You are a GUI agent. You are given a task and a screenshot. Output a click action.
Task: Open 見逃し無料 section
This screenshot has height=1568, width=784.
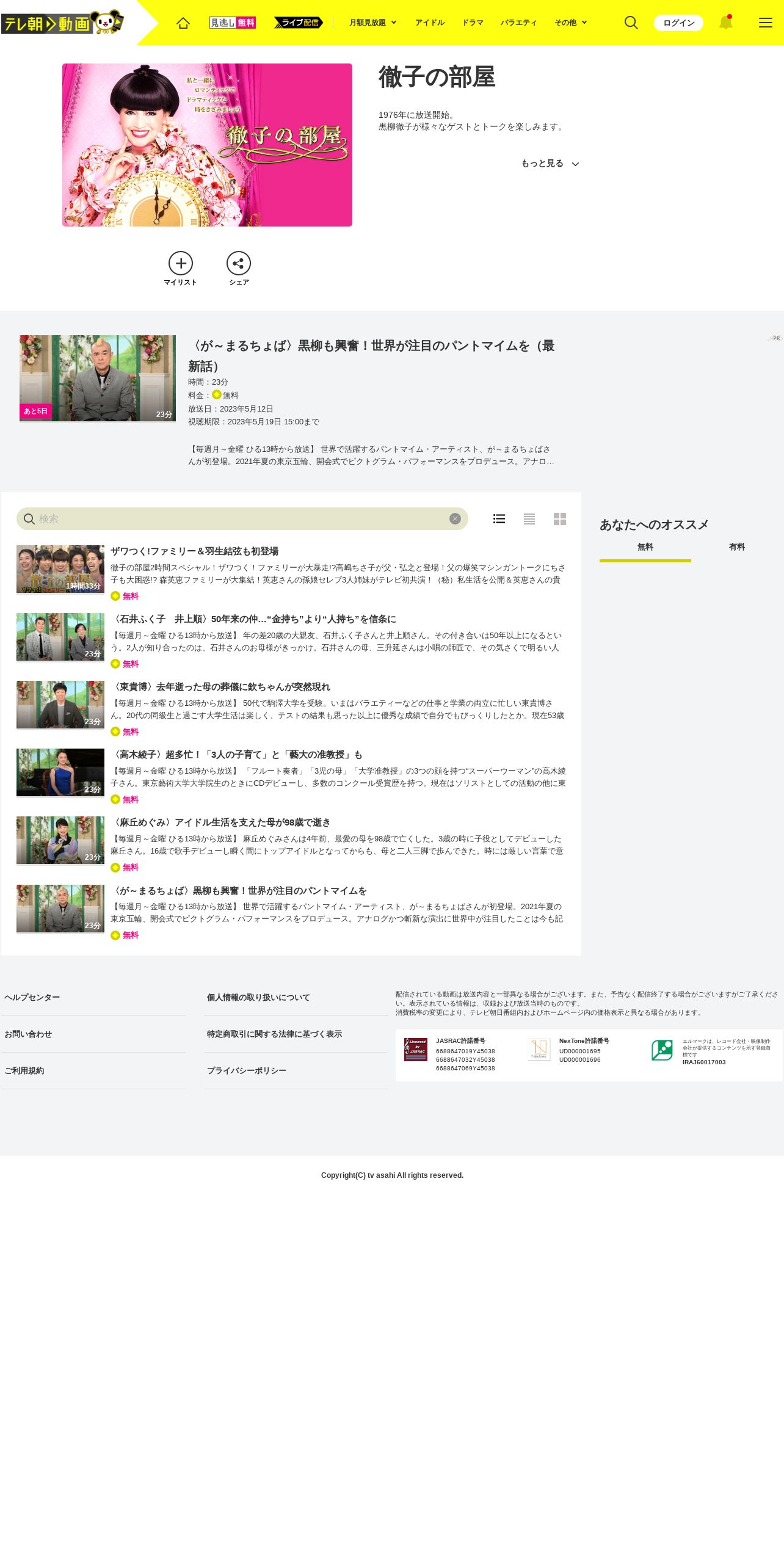(x=233, y=23)
